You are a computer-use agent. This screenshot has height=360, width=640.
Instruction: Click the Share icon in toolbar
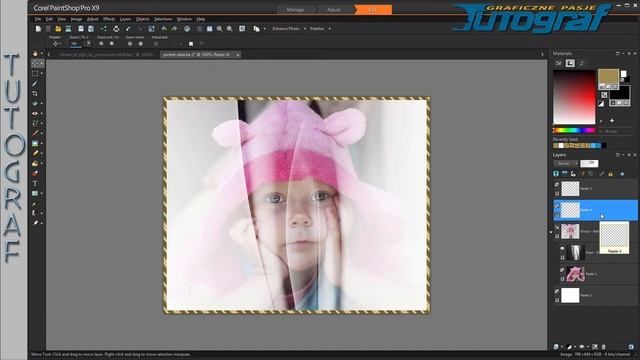tap(104, 29)
